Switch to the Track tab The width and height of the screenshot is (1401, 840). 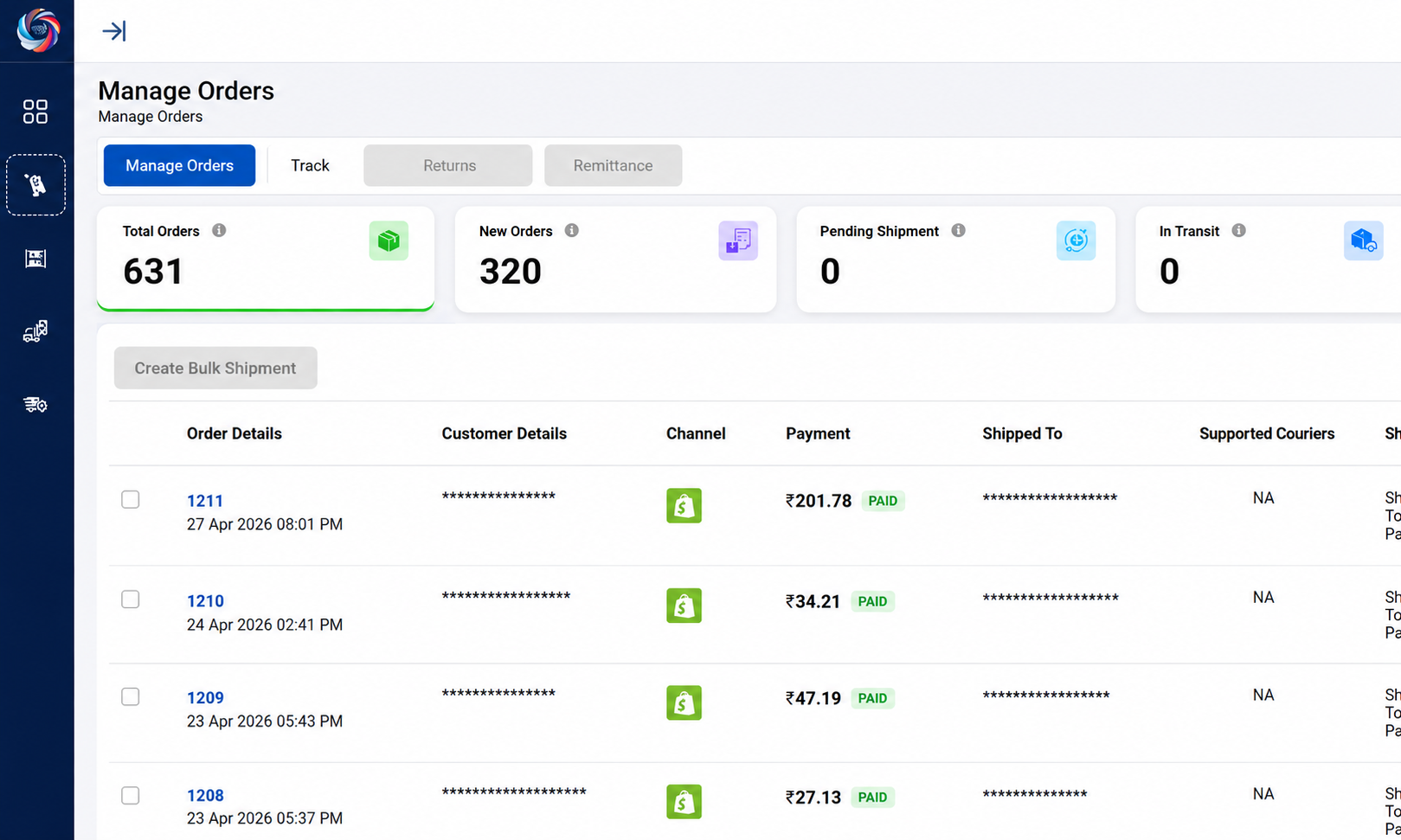[310, 165]
